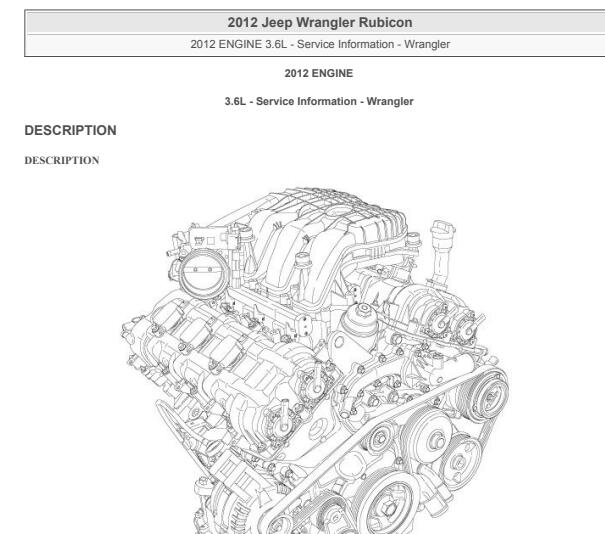Click the 3.6L engine line drawing
605x534 pixels.
point(315,360)
